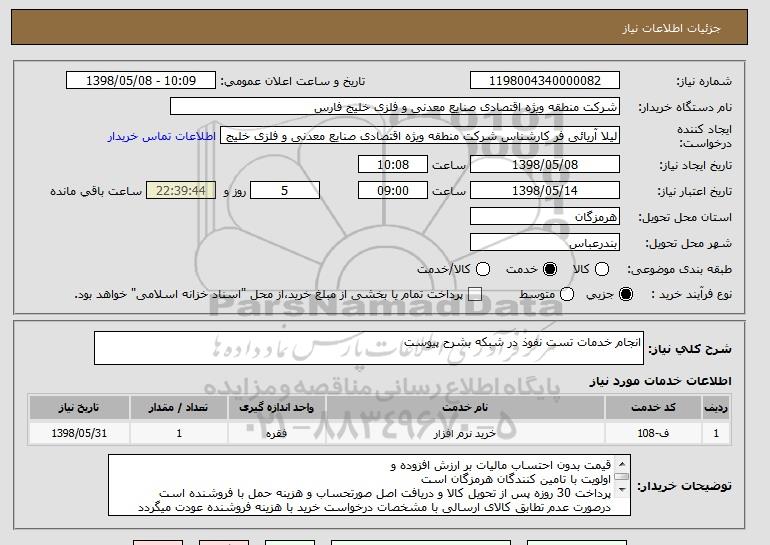Select the کالا radio button
This screenshot has height=545, width=770.
(602, 269)
